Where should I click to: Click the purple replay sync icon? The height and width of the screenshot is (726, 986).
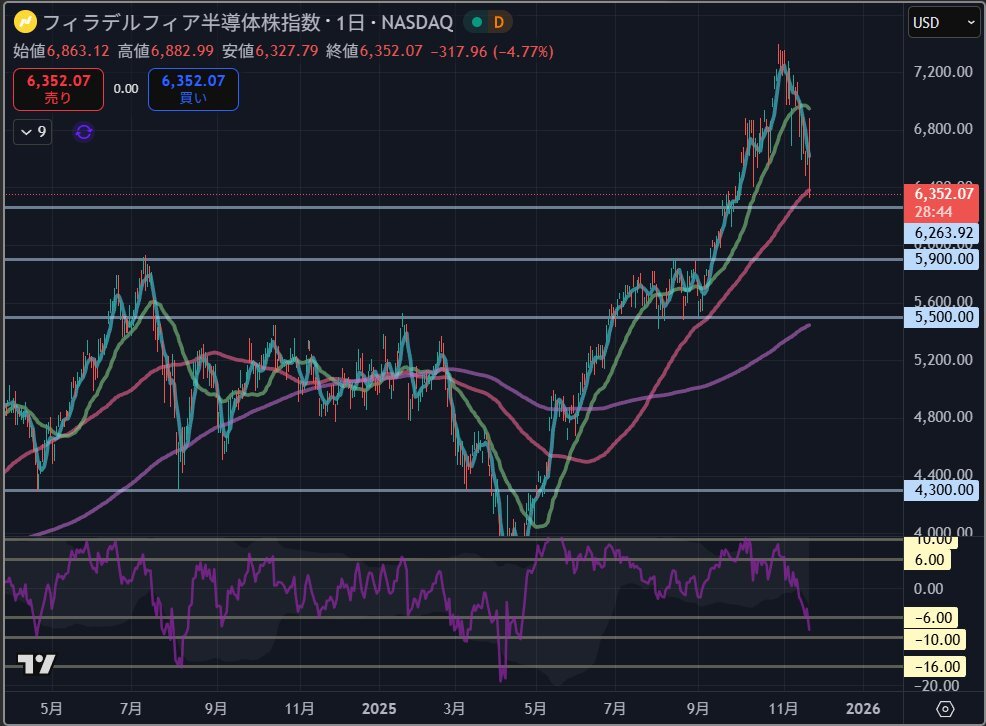84,132
